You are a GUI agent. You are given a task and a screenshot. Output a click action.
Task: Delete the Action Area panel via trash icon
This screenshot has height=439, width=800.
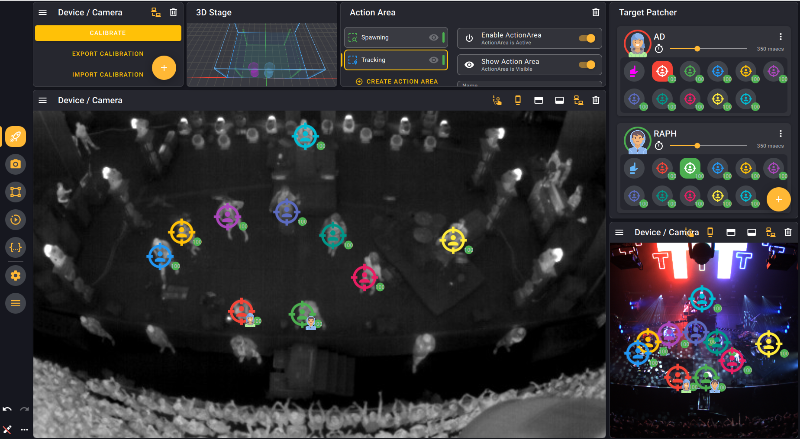596,13
